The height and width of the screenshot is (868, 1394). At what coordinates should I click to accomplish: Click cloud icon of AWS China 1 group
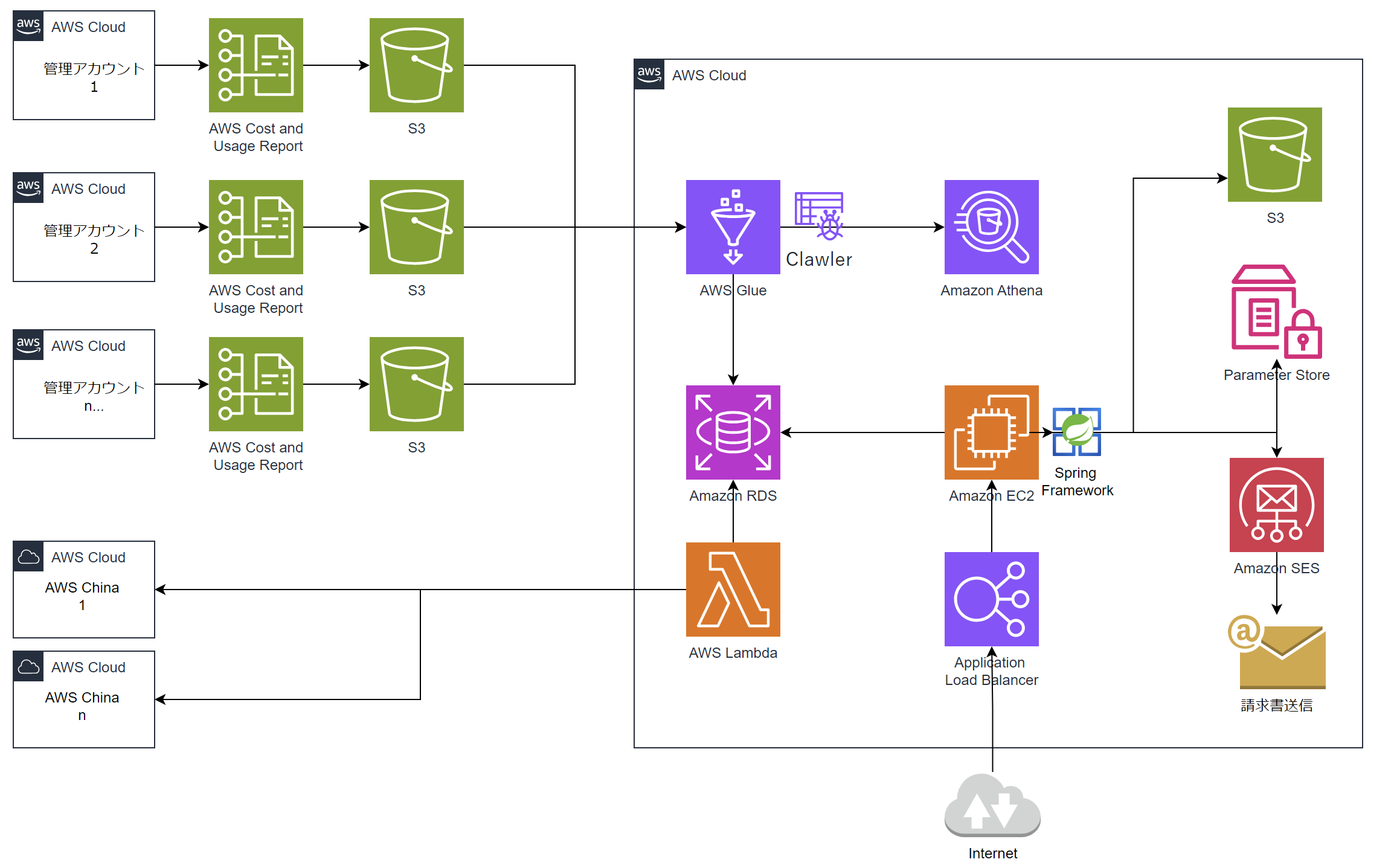28,556
